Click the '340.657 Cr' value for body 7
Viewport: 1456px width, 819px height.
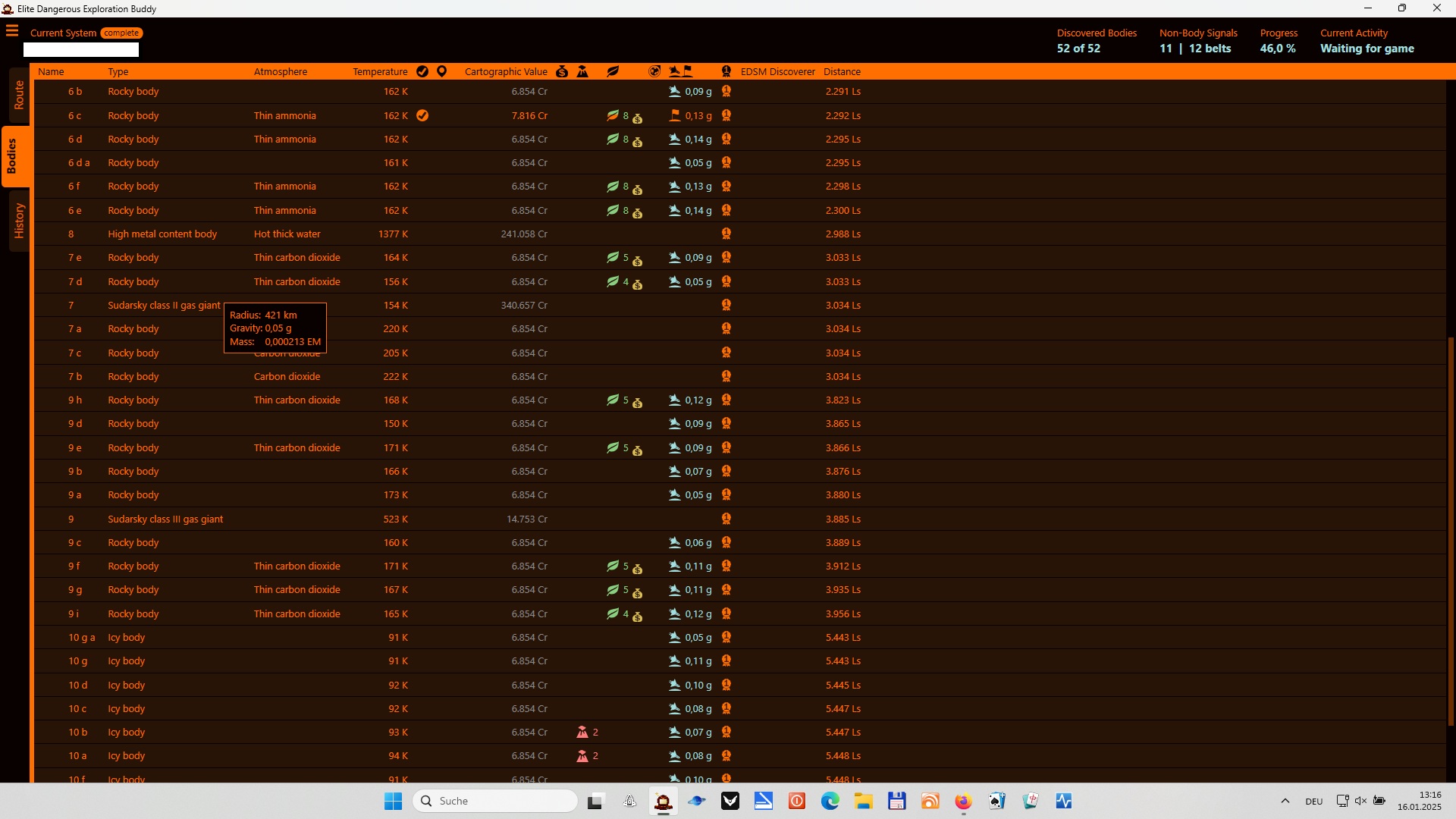[524, 305]
